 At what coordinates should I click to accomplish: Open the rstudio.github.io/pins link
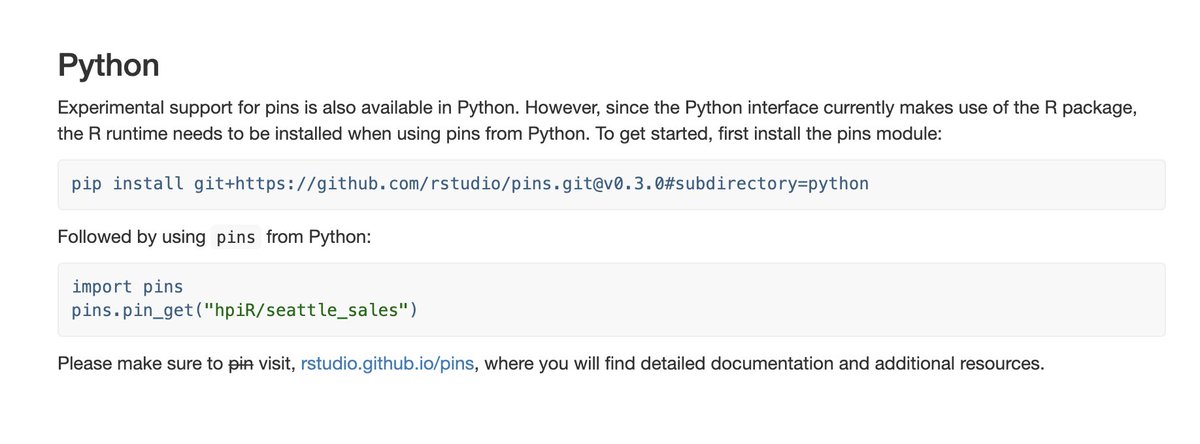click(387, 363)
